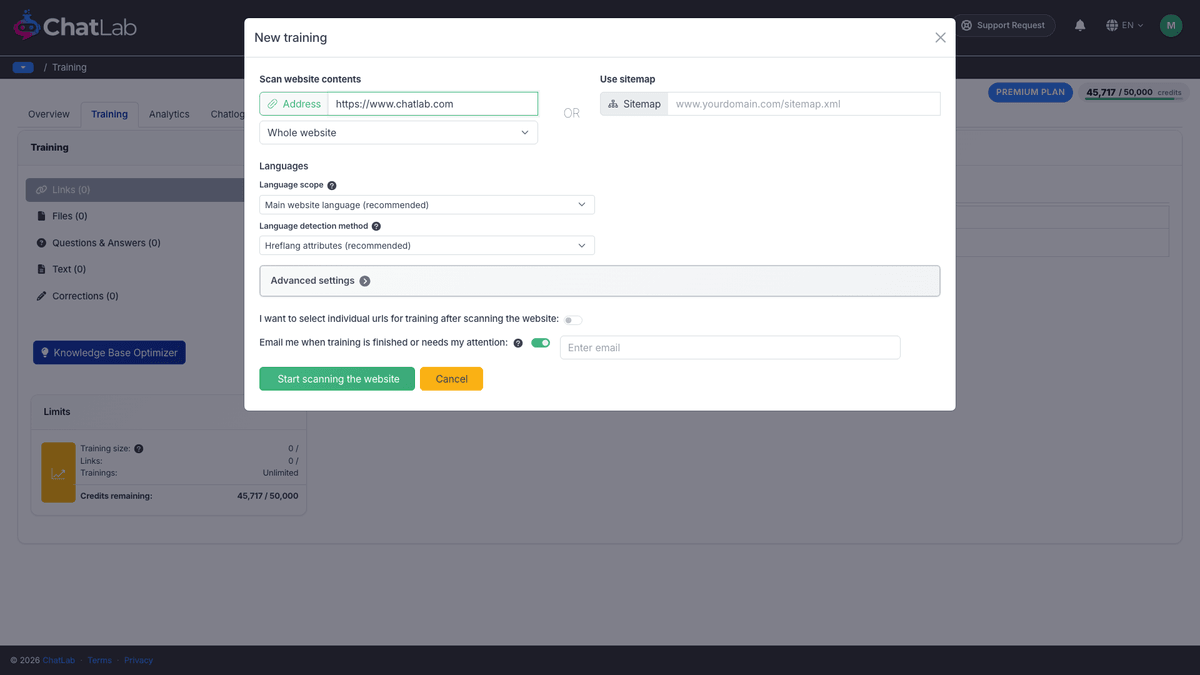The height and width of the screenshot is (675, 1200).
Task: Click the Enter email field
Action: click(730, 347)
